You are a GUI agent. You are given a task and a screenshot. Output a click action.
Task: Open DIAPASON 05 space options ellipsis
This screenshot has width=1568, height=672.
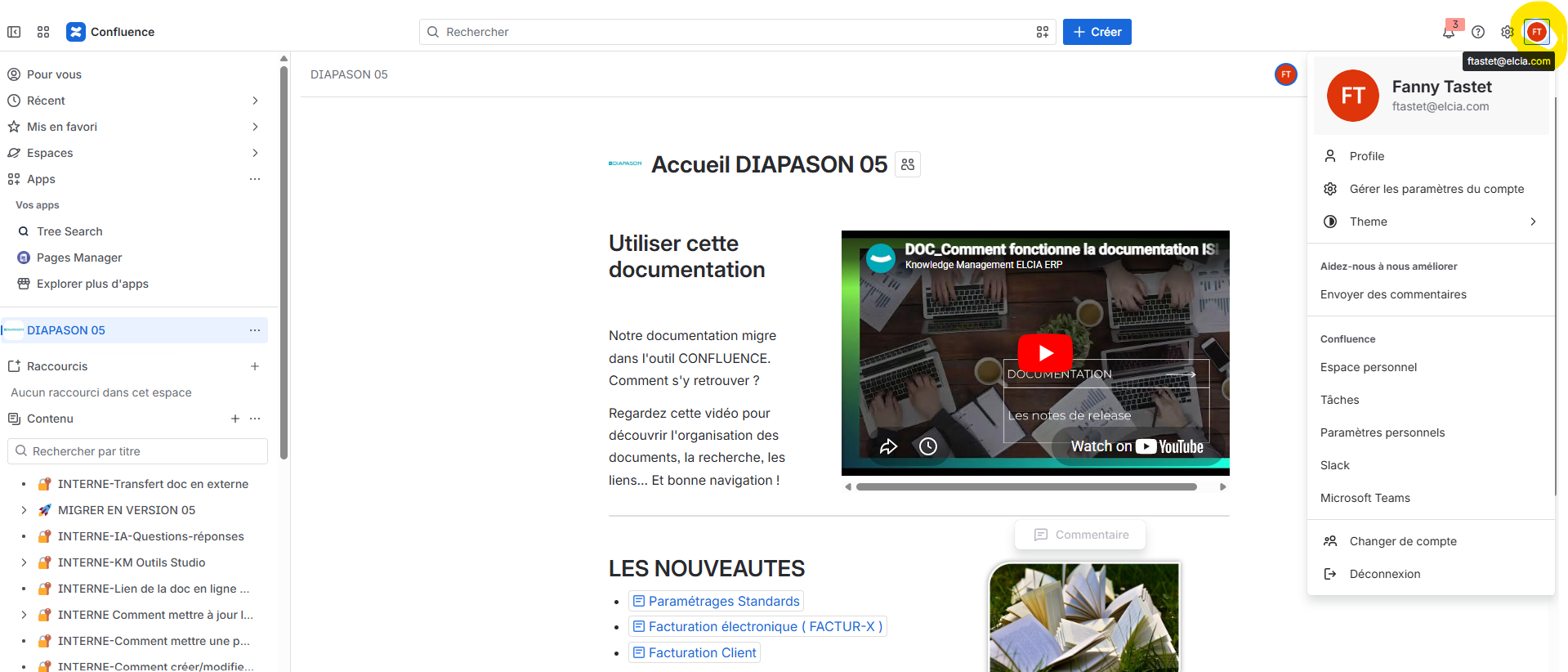255,330
